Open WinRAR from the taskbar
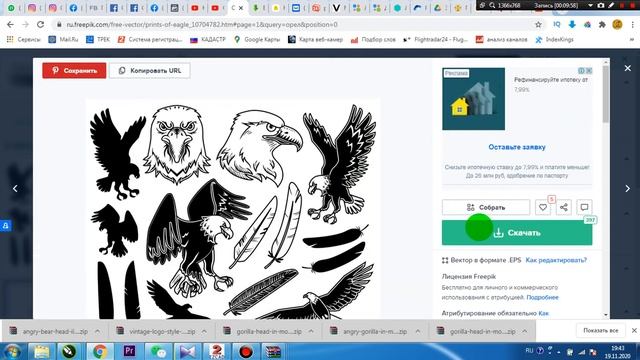The width and height of the screenshot is (640, 360). click(272, 351)
